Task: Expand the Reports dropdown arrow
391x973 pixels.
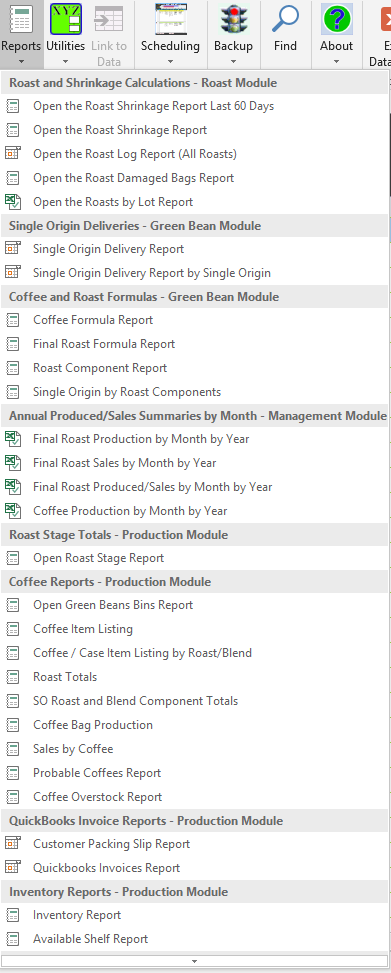Action: coord(21,61)
